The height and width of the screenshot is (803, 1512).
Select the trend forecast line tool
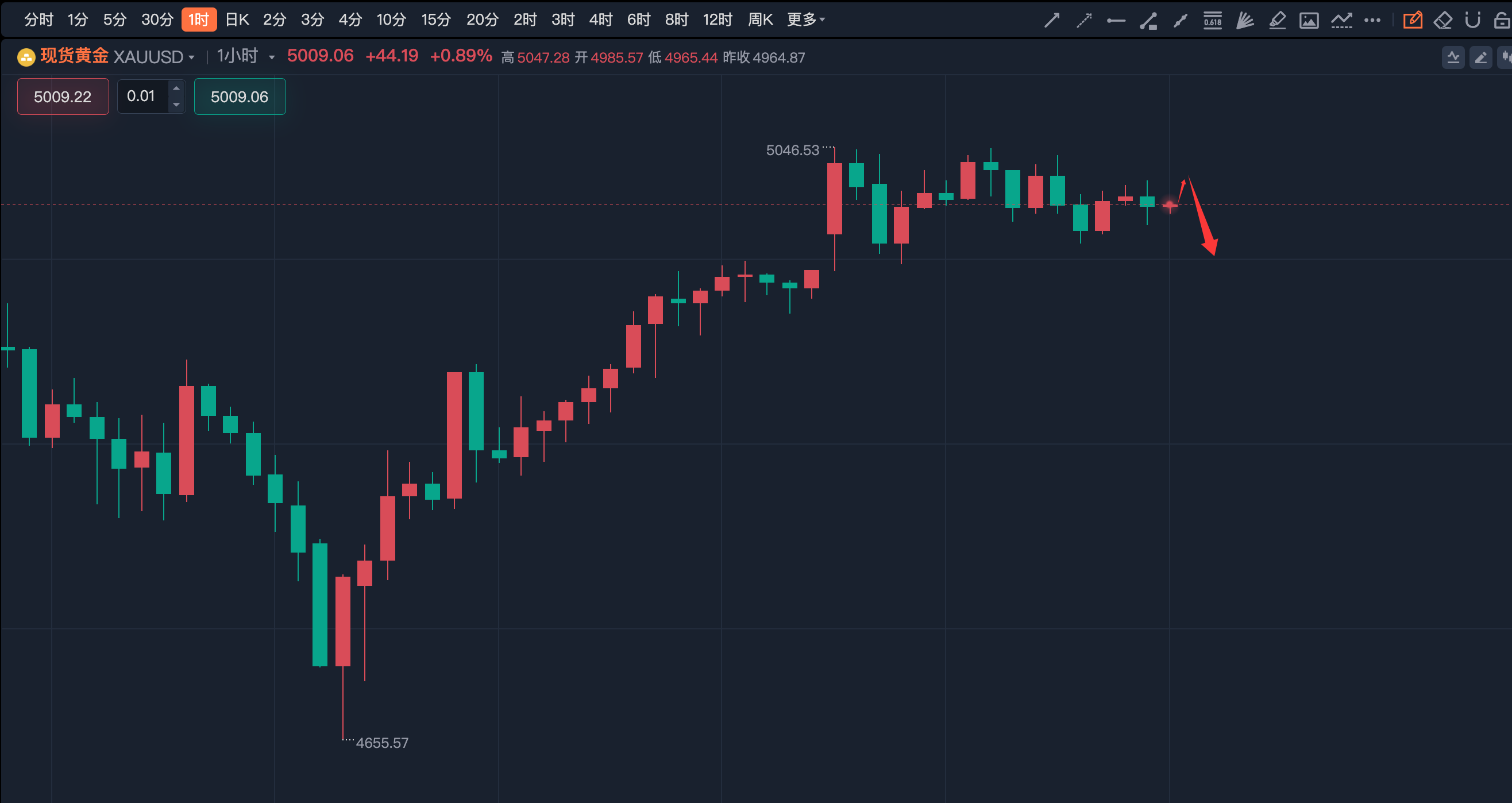(1341, 21)
